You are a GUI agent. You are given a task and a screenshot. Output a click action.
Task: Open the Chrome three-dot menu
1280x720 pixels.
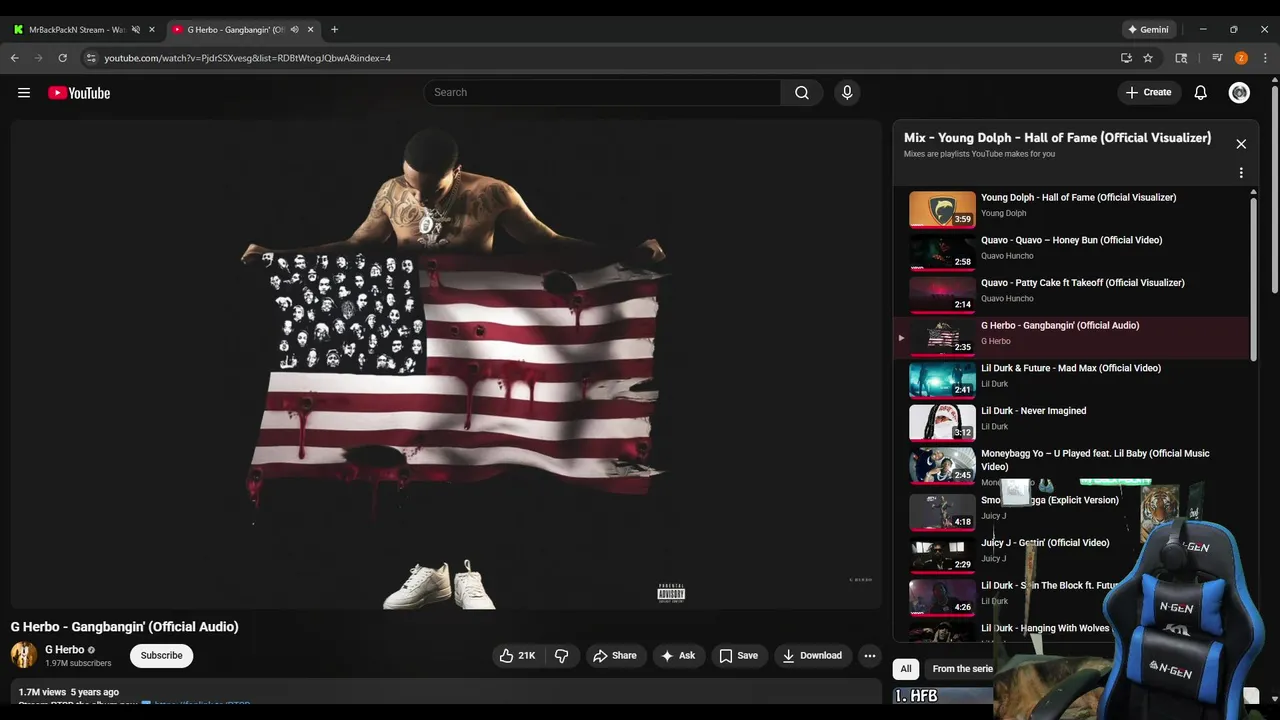(1265, 58)
